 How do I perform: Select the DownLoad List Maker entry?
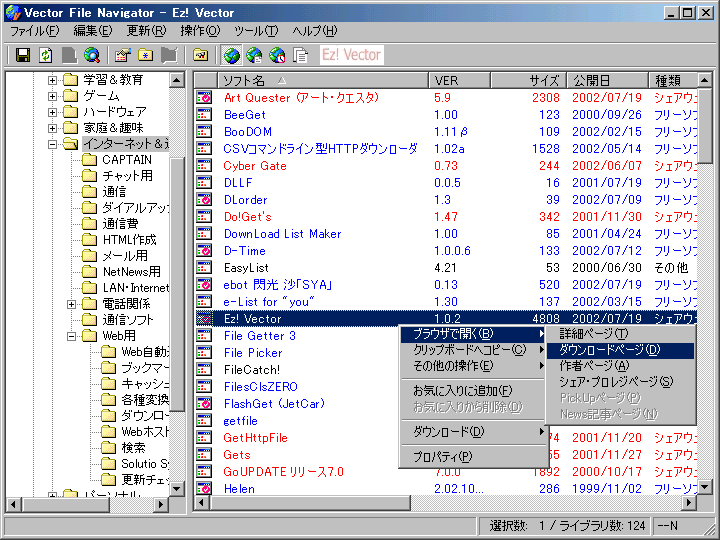click(282, 234)
